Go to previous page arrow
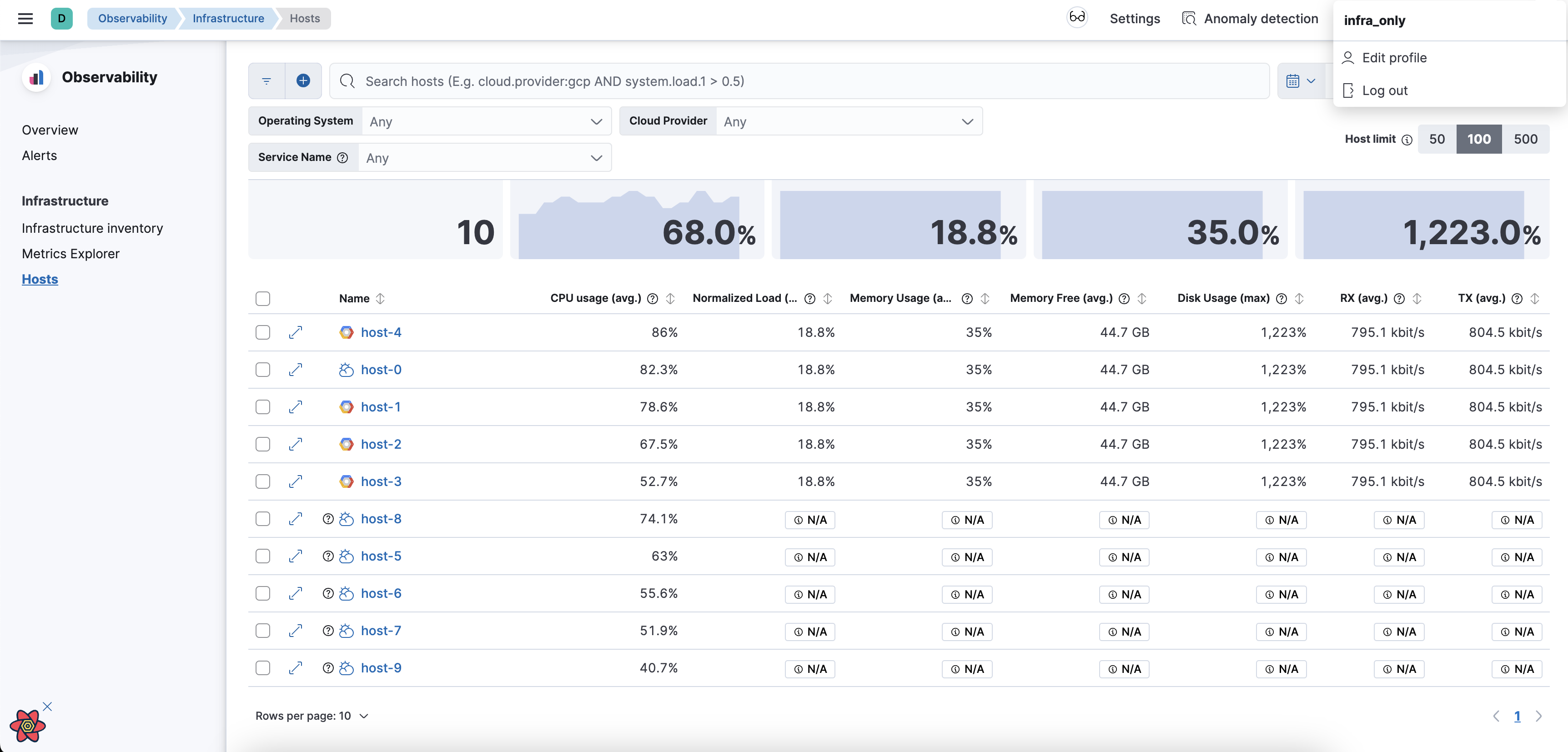Viewport: 1568px width, 752px height. point(1496,716)
